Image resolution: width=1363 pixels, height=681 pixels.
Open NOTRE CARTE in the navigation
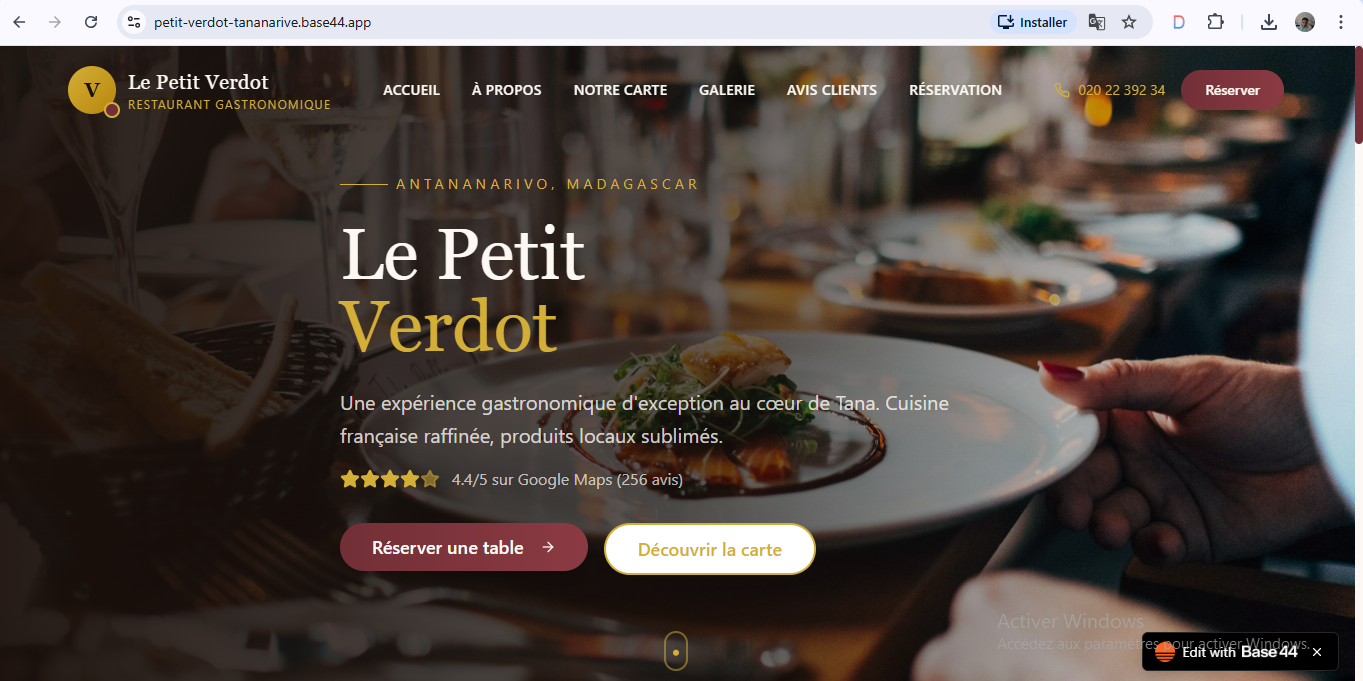[x=620, y=90]
